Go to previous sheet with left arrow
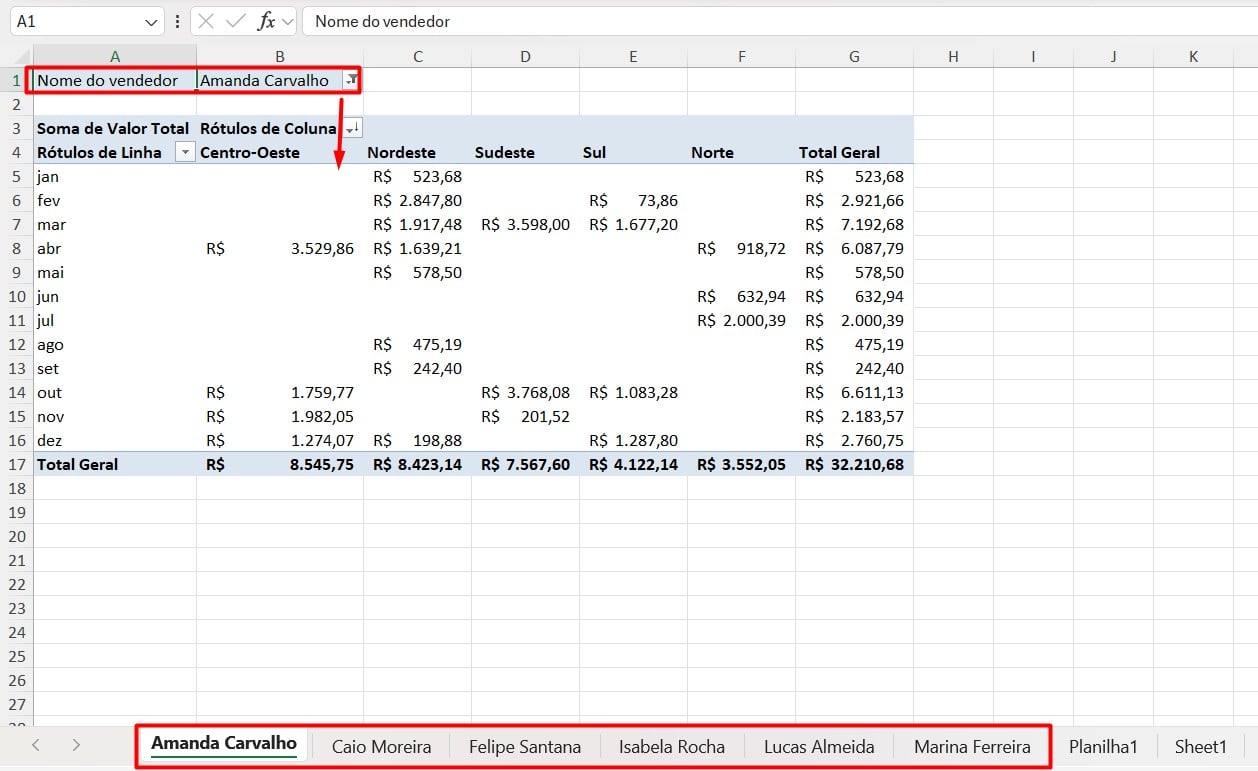 click(36, 745)
